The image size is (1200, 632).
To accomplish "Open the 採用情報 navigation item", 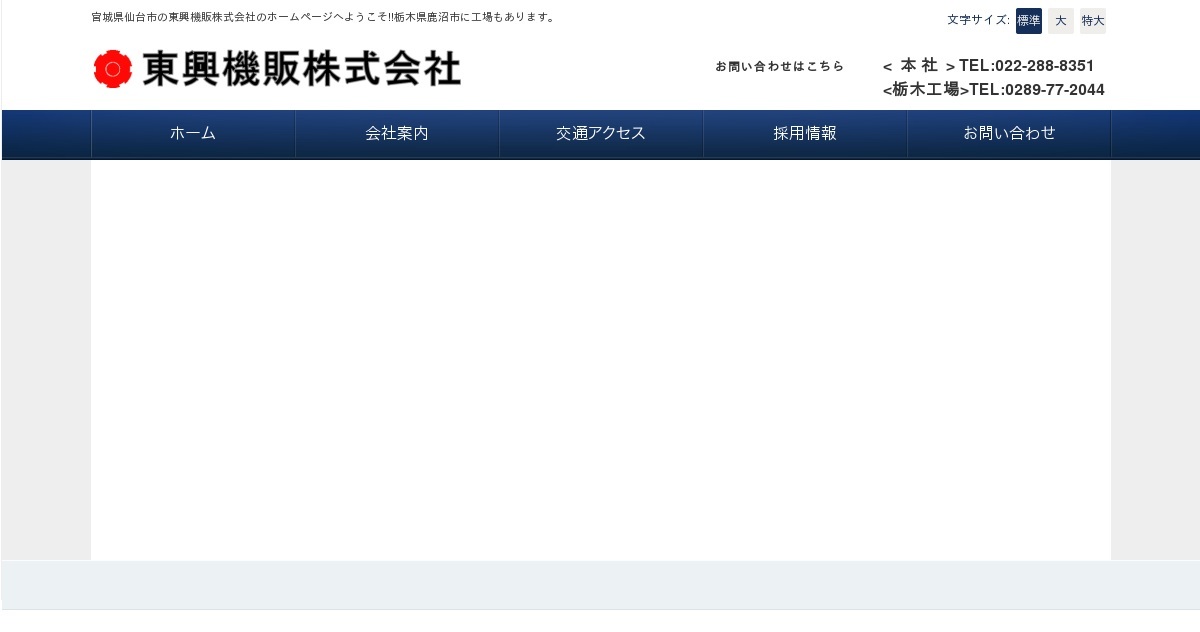I will (805, 133).
